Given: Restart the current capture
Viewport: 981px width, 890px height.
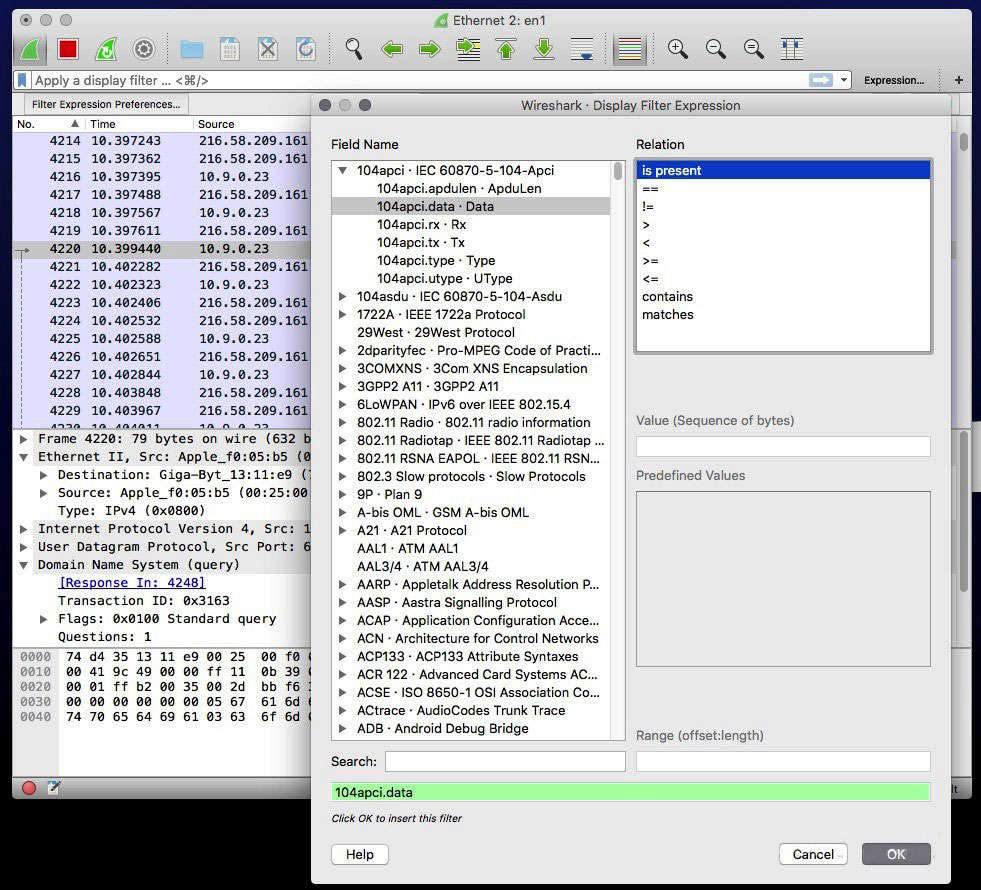Looking at the screenshot, I should coord(106,49).
